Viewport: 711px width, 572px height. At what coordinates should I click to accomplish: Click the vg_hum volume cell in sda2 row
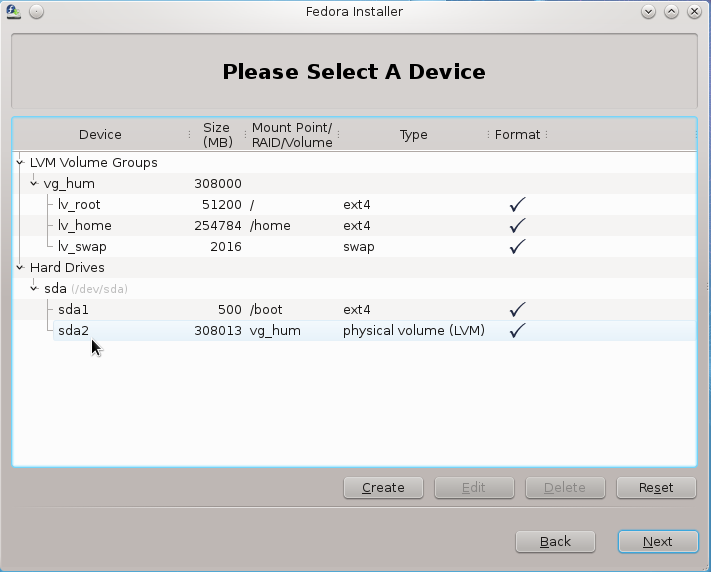tap(275, 331)
